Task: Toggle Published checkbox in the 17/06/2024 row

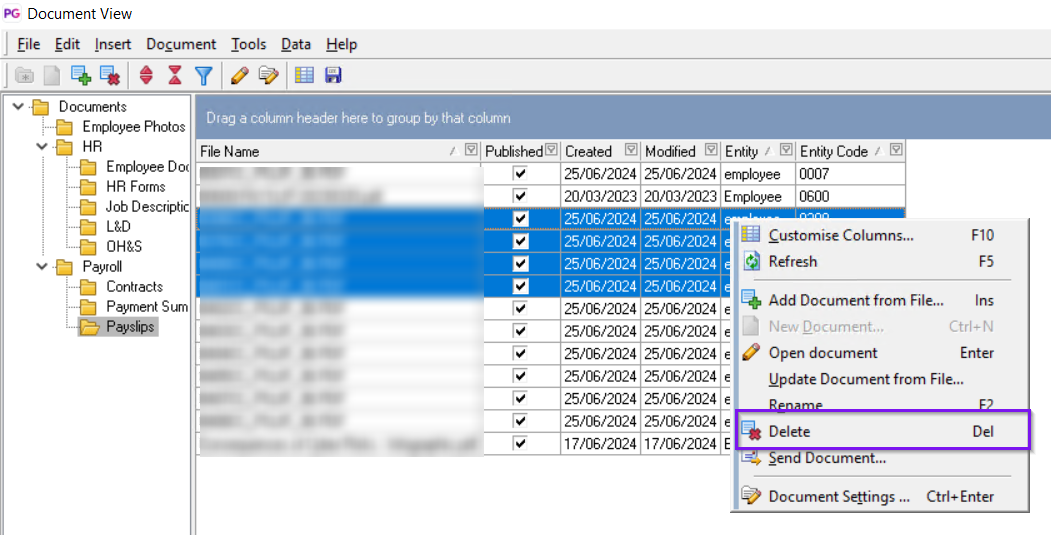Action: [x=519, y=443]
